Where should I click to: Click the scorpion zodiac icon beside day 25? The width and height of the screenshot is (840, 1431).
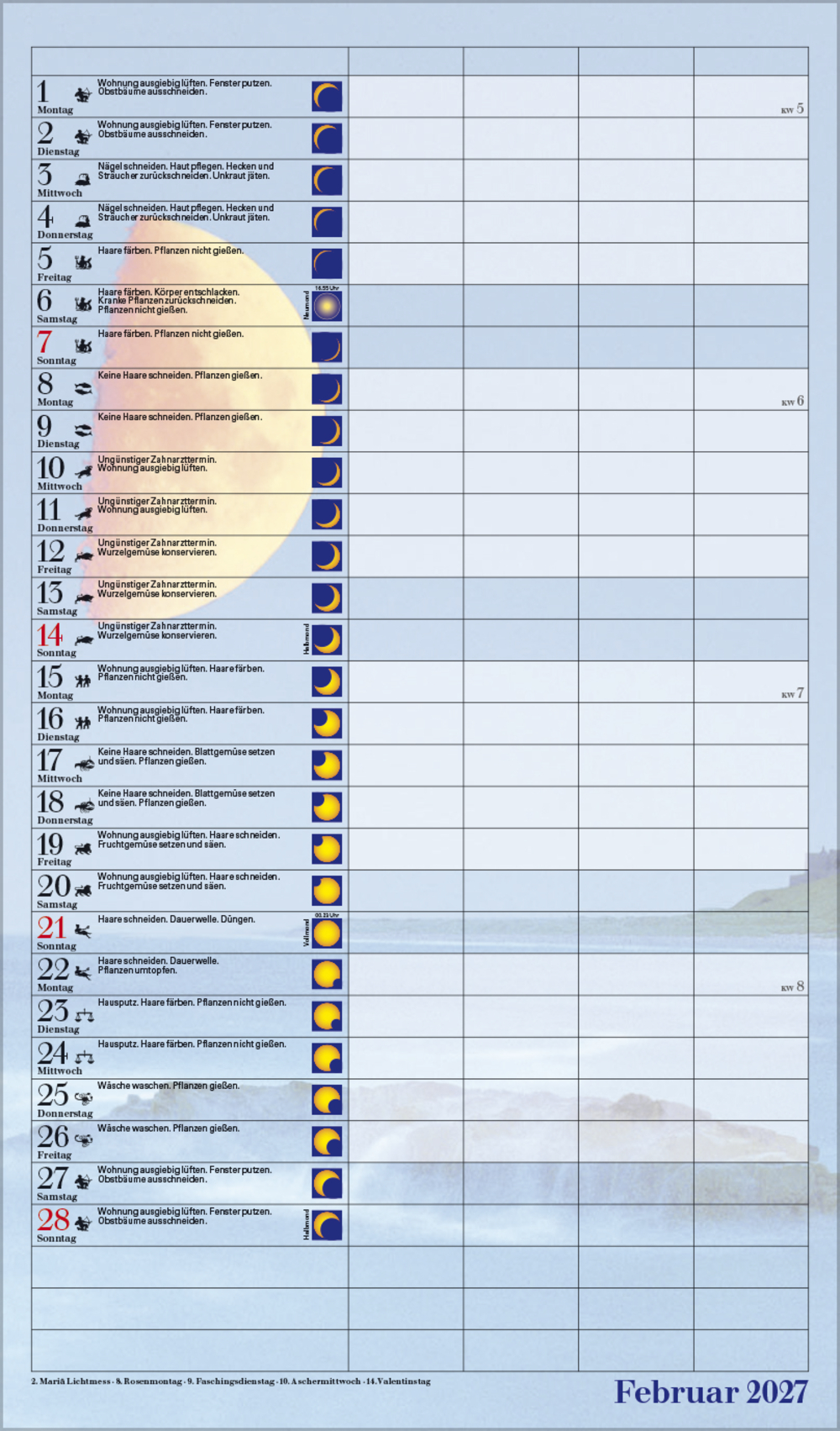pos(84,1098)
